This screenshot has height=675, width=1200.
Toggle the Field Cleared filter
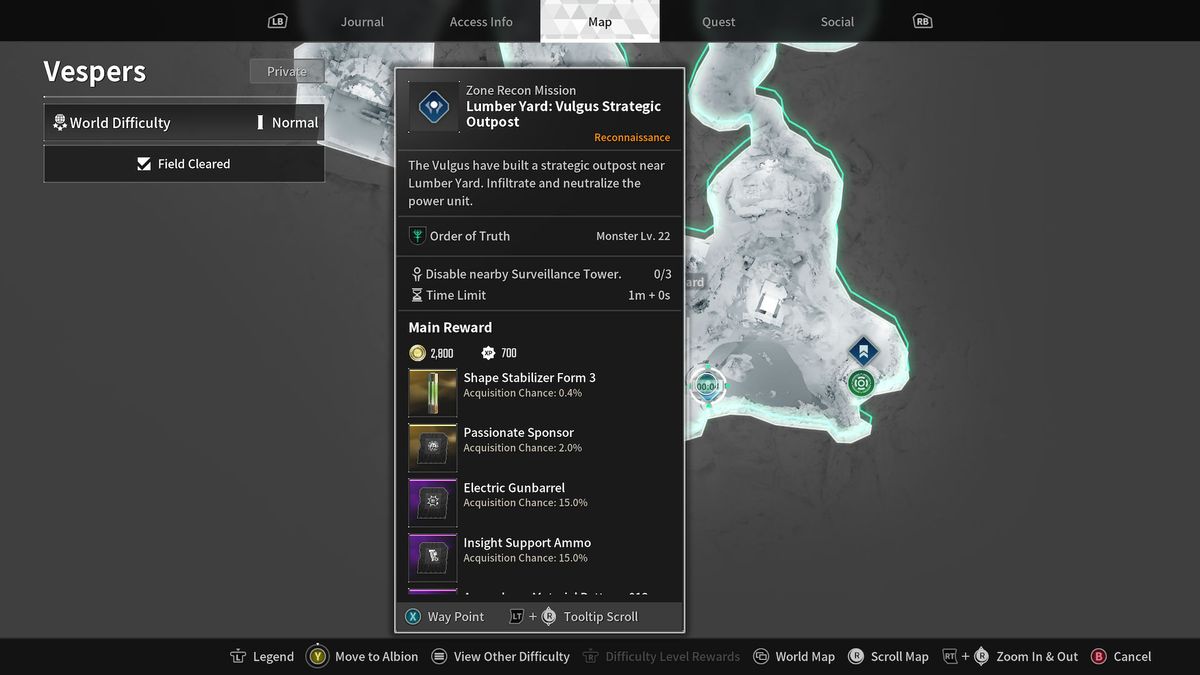pyautogui.click(x=183, y=163)
